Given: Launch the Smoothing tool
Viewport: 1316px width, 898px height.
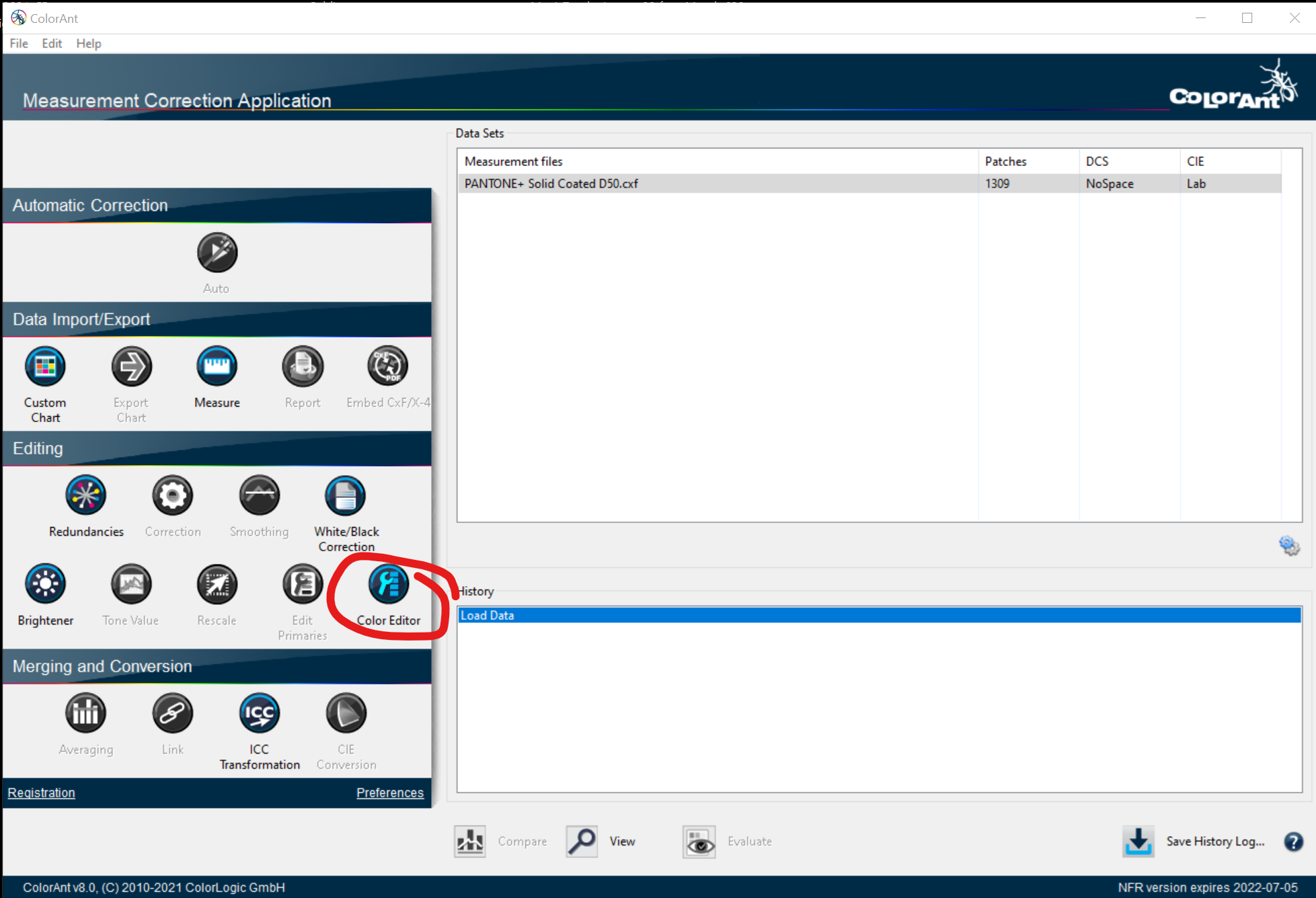Looking at the screenshot, I should (x=259, y=495).
